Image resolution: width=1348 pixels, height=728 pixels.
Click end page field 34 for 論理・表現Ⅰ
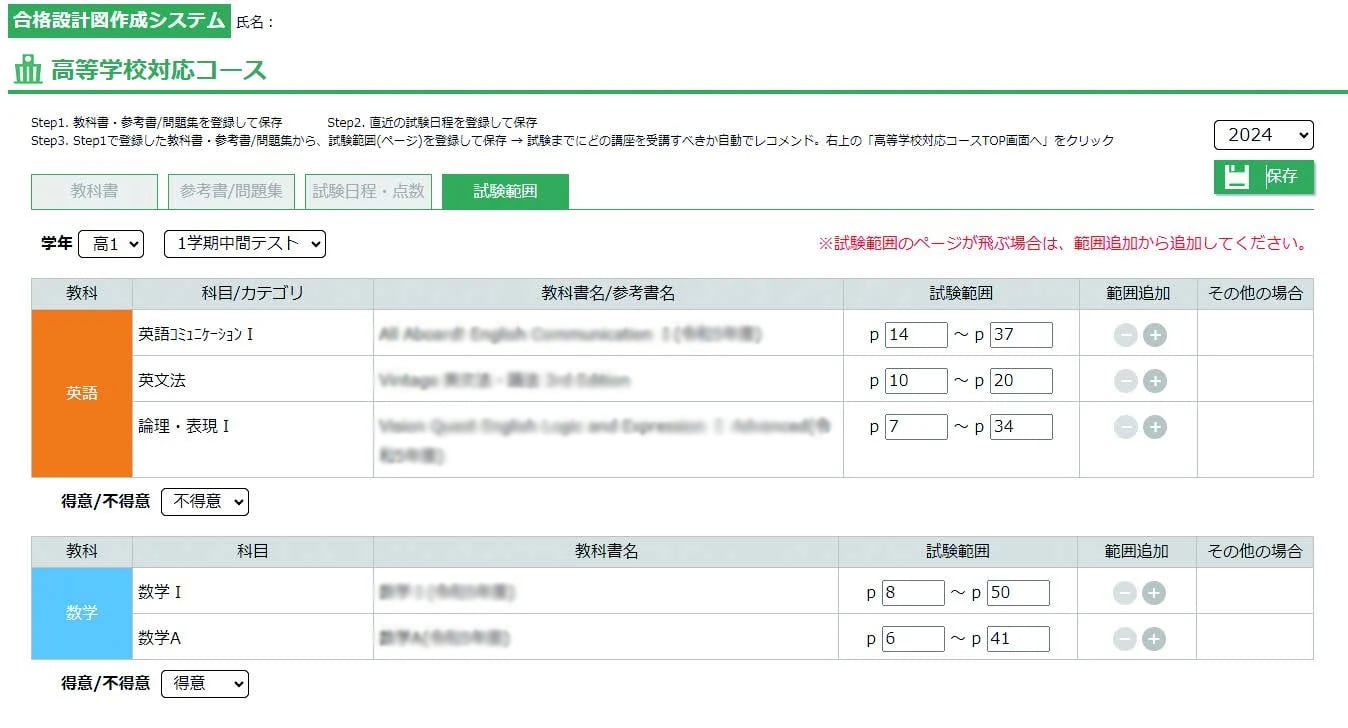(x=1021, y=427)
